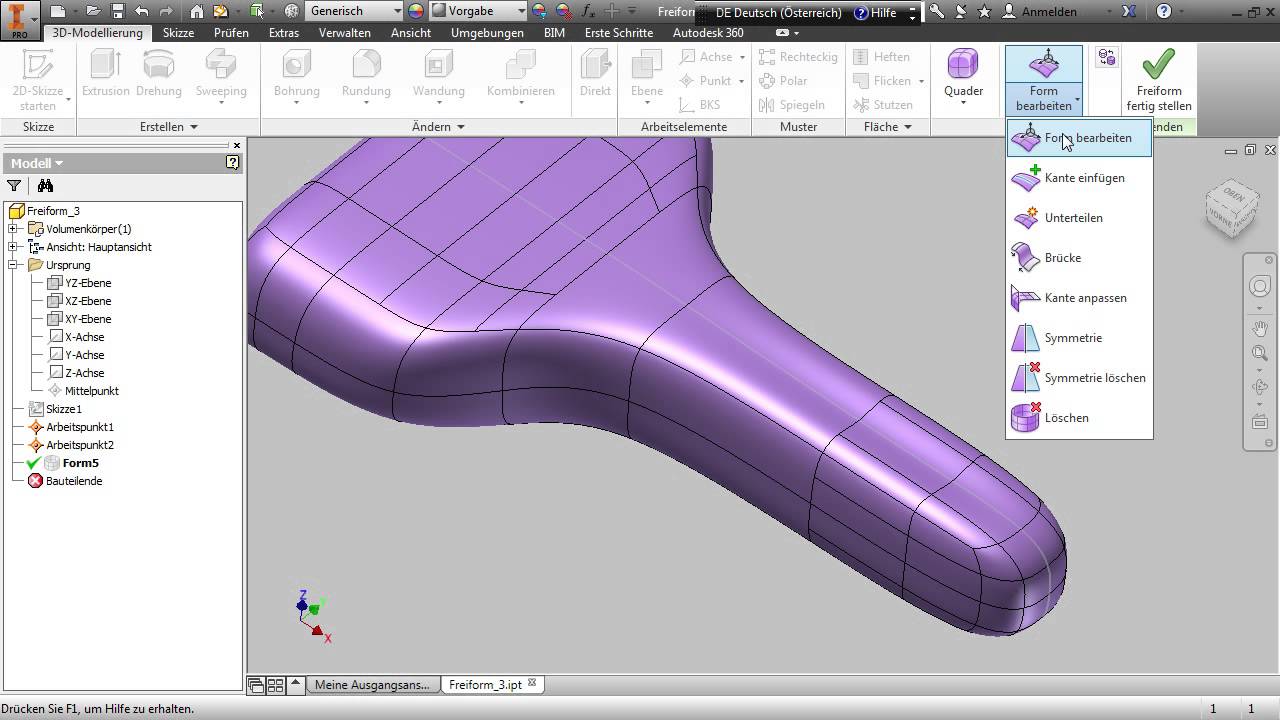The image size is (1280, 720).
Task: Choose Kante einfügen from the menu
Action: pos(1079,178)
